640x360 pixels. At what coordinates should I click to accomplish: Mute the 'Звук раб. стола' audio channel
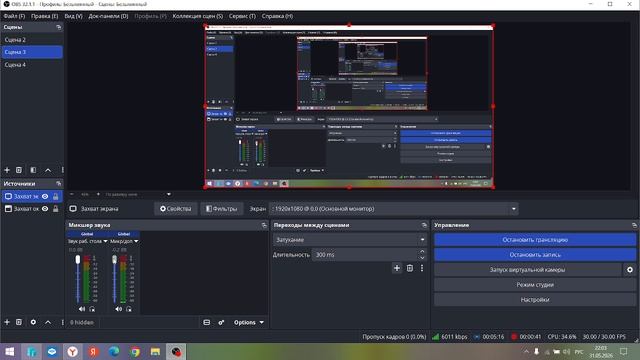pyautogui.click(x=82, y=309)
